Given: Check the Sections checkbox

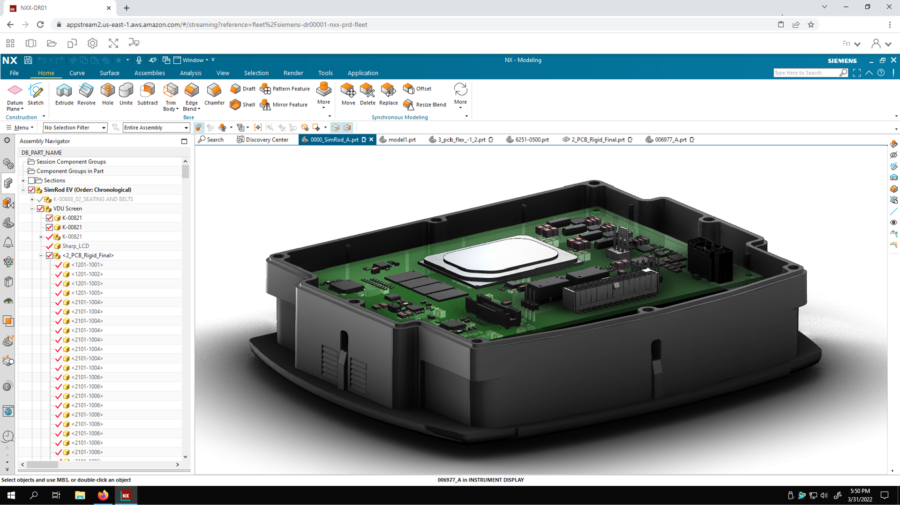Looking at the screenshot, I should 32,180.
